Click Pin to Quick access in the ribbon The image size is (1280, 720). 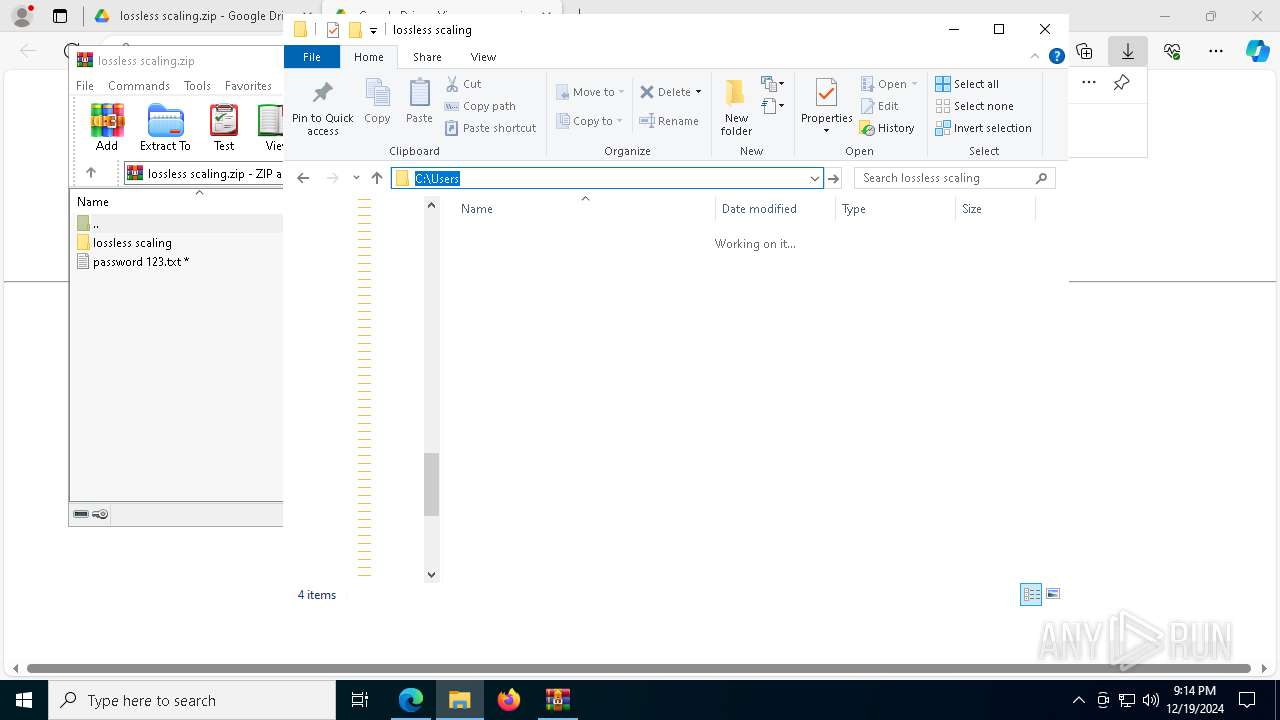click(x=322, y=108)
